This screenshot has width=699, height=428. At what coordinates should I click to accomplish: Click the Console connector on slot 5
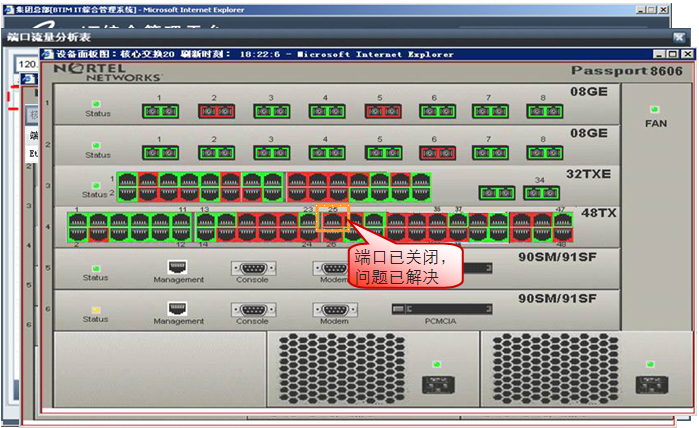point(251,268)
